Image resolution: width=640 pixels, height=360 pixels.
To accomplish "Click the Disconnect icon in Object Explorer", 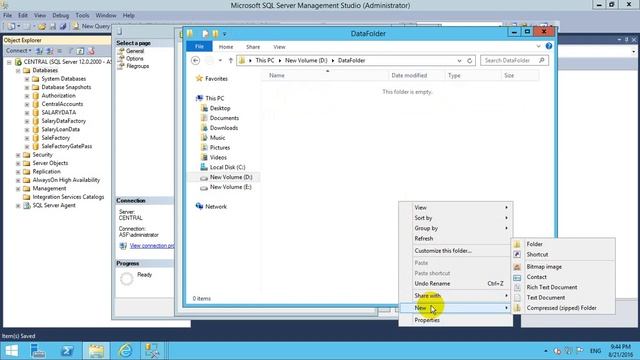I will click(x=50, y=51).
